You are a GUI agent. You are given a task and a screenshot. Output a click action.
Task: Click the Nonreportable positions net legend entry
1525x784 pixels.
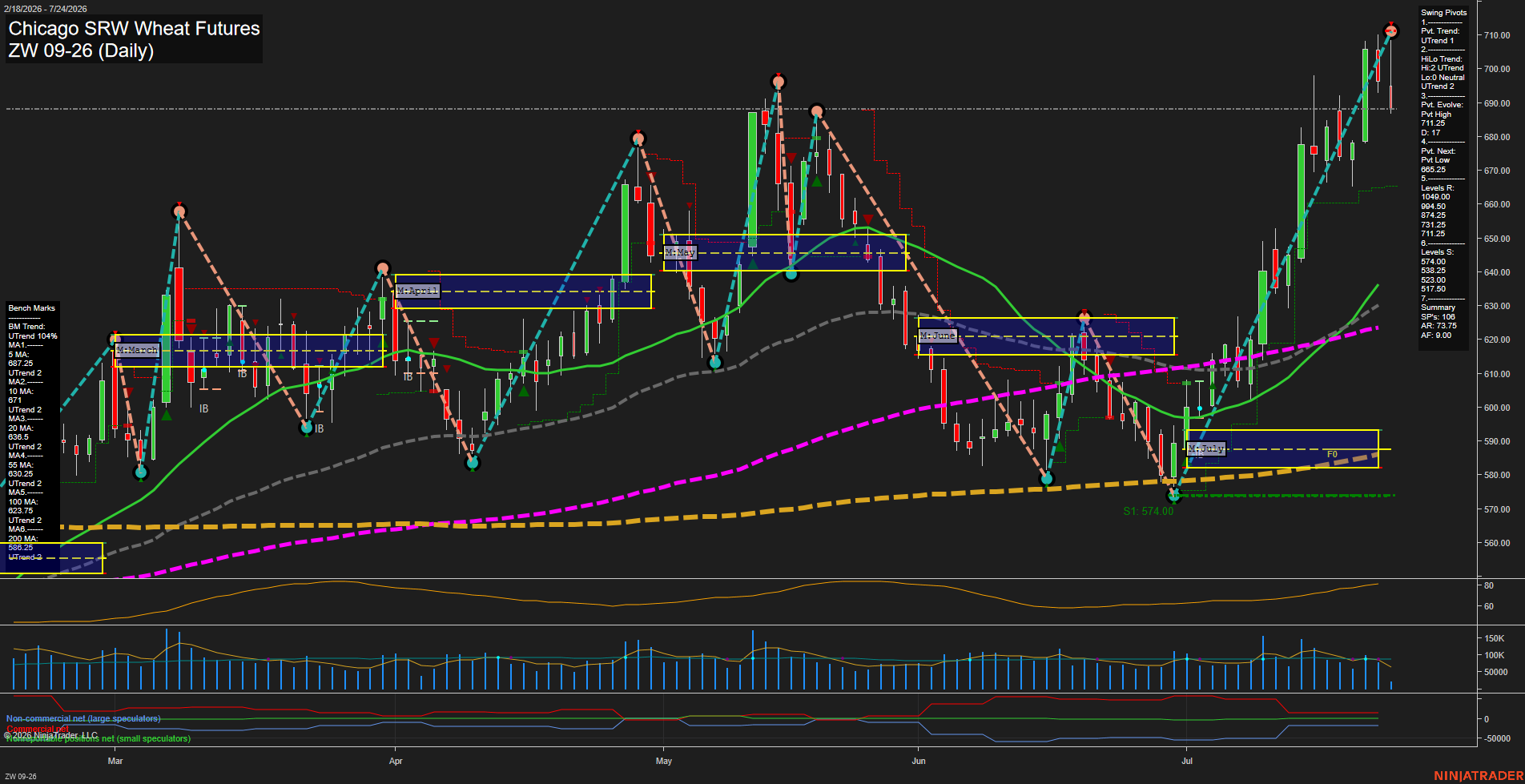99,739
